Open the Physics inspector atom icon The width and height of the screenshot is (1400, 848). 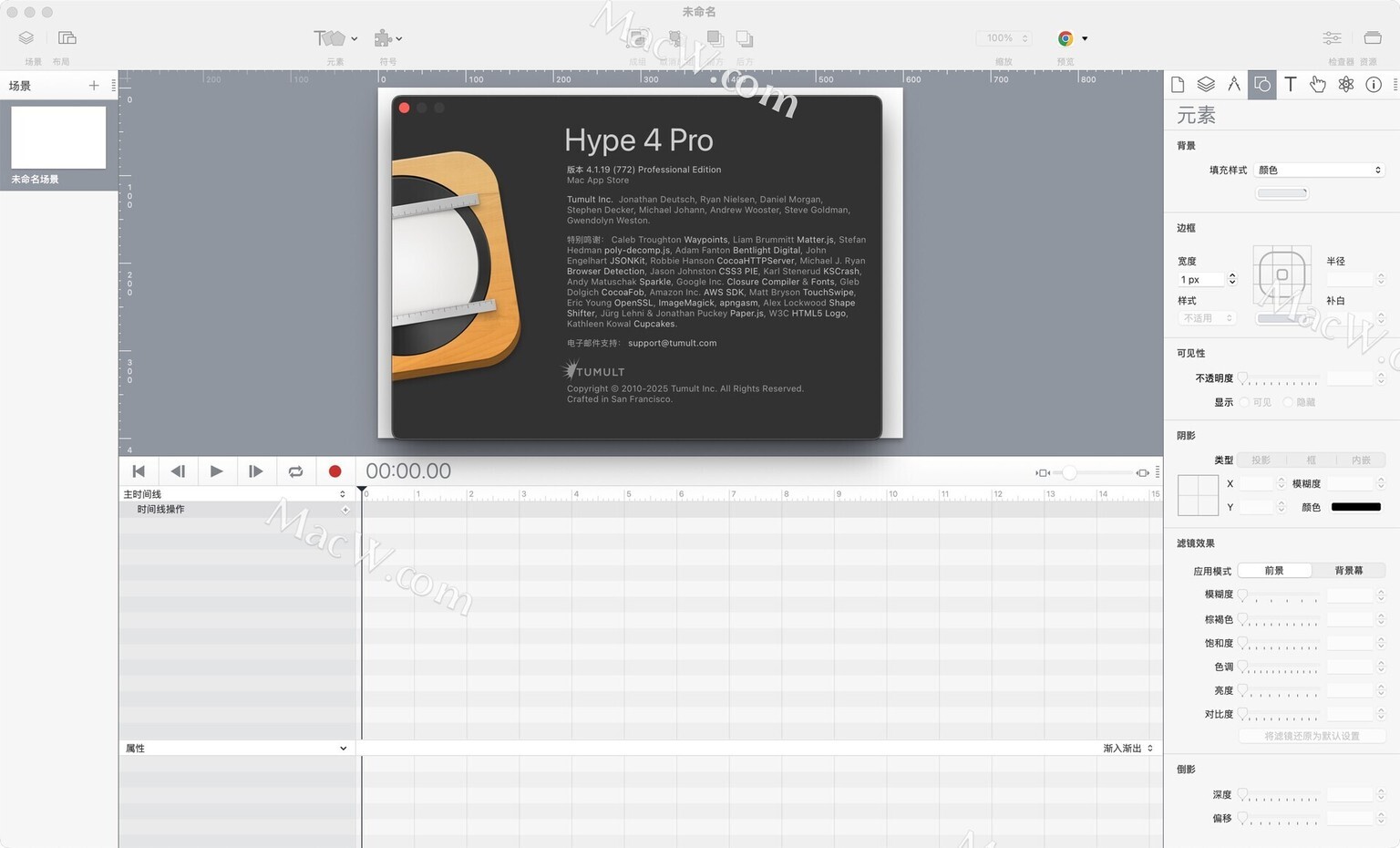point(1346,85)
